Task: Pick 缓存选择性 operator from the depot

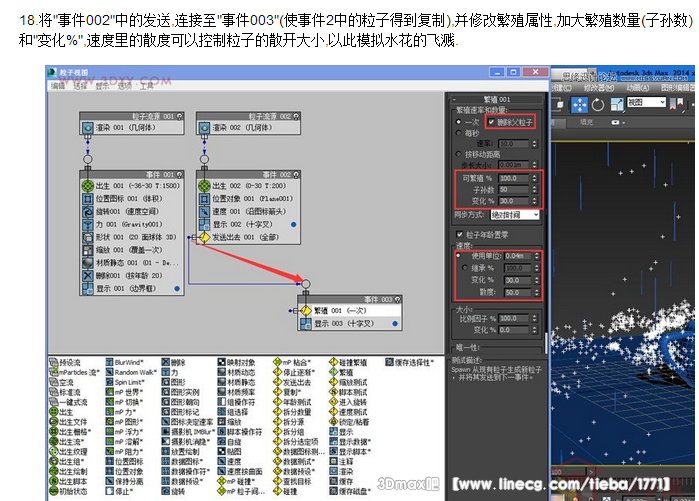Action: (x=409, y=362)
